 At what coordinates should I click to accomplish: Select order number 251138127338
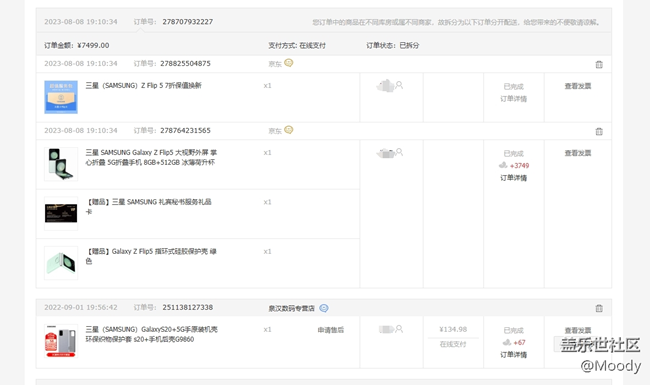[x=187, y=308]
